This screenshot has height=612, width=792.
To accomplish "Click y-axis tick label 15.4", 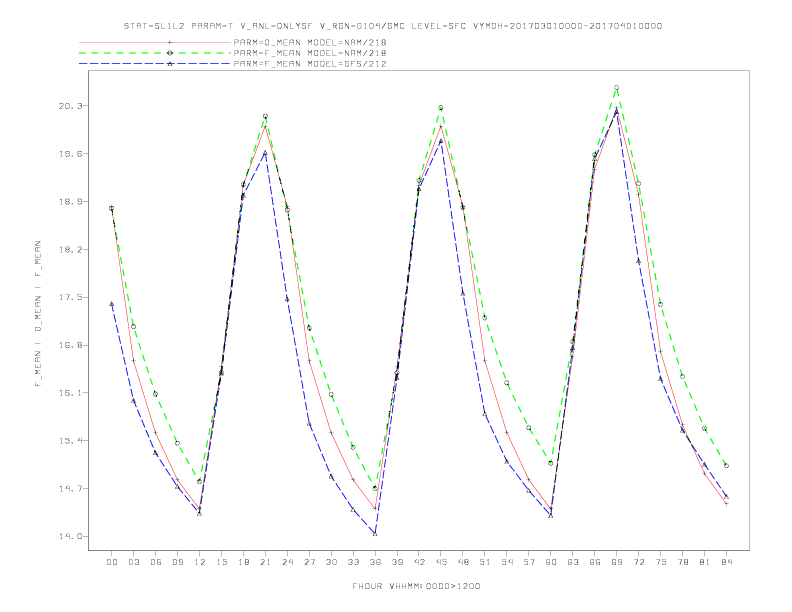I will [70, 441].
